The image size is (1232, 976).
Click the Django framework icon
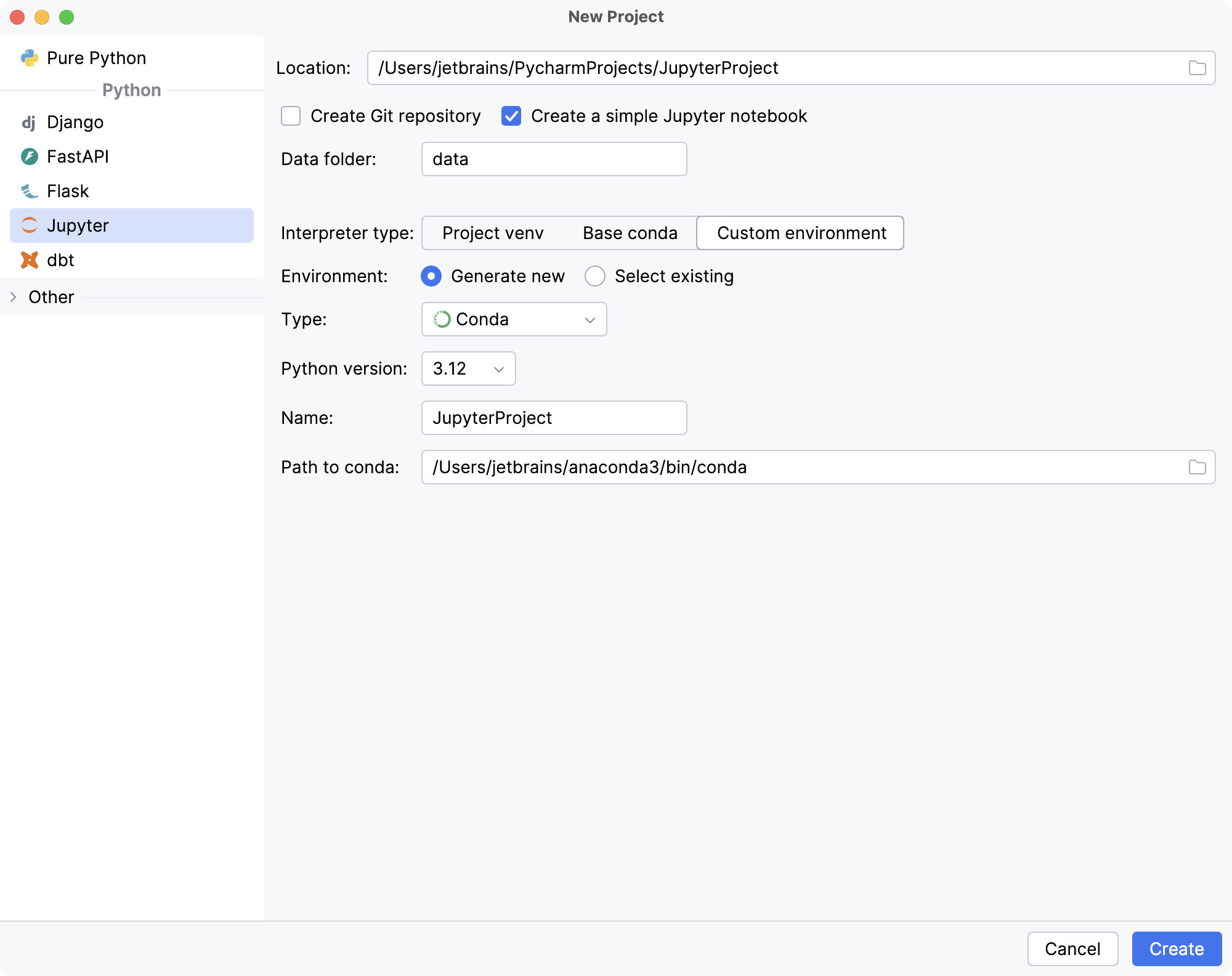[x=29, y=122]
